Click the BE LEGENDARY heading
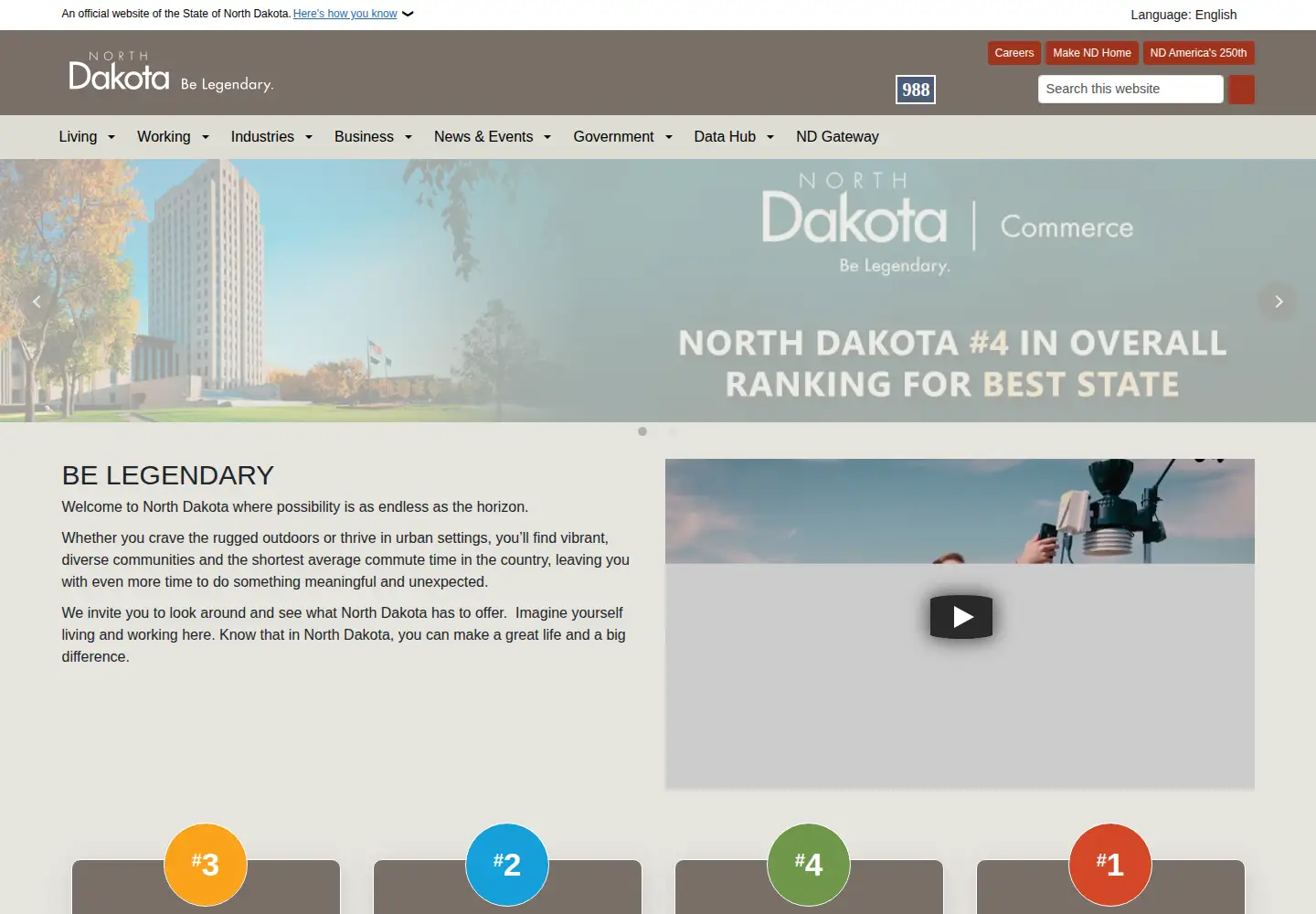This screenshot has width=1316, height=914. (168, 475)
